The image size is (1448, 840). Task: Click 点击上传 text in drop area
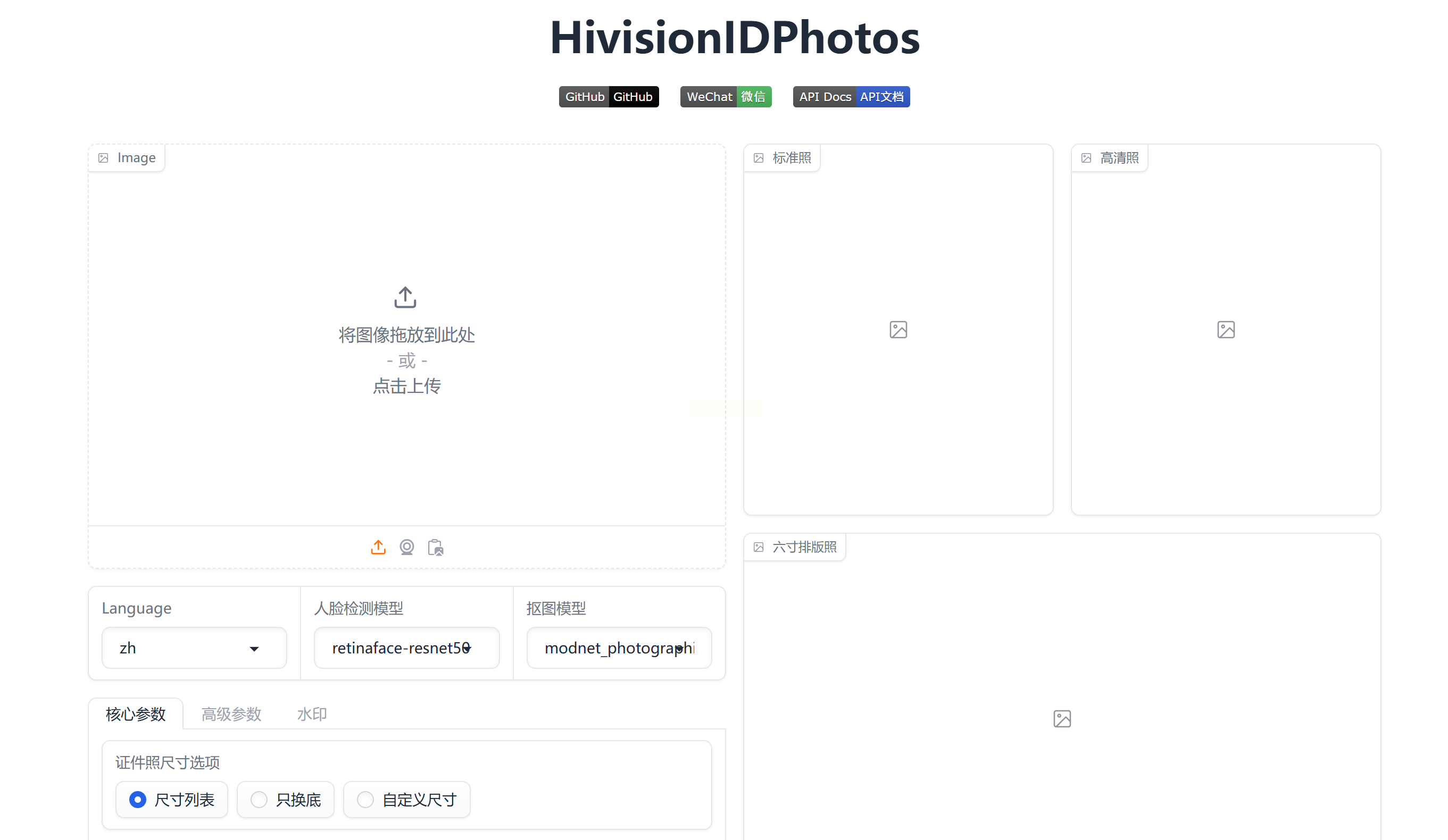click(x=406, y=386)
